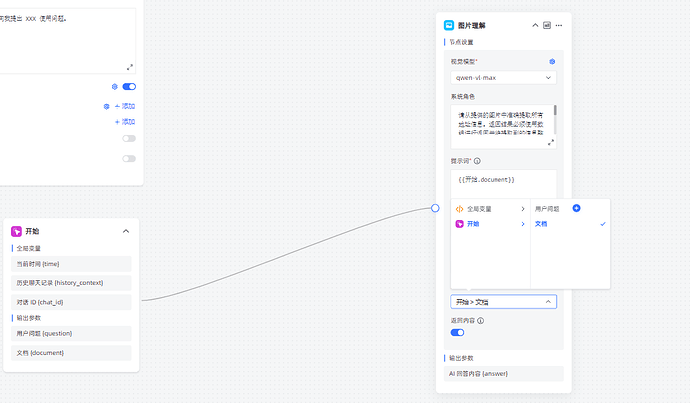The image size is (690, 403).
Task: Click the info icon next to 提示词
Action: (477, 161)
